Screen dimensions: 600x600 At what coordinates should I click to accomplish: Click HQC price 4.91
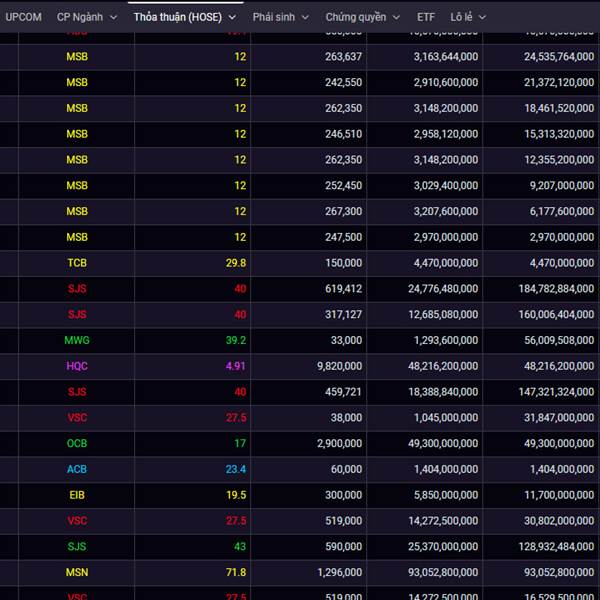pos(235,366)
